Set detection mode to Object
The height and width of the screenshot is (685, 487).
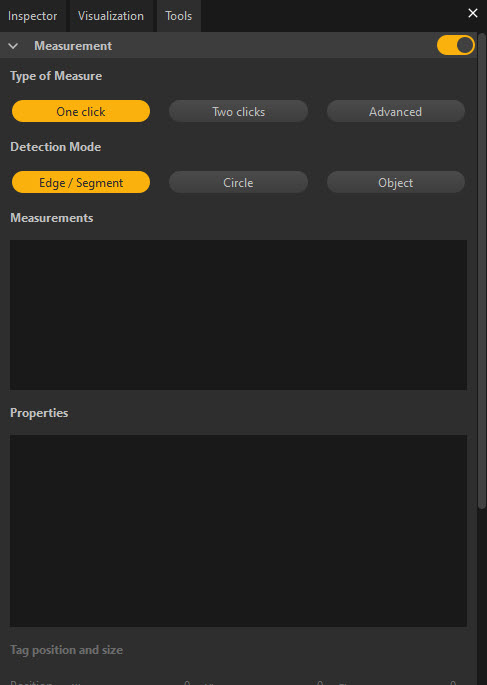(x=396, y=182)
